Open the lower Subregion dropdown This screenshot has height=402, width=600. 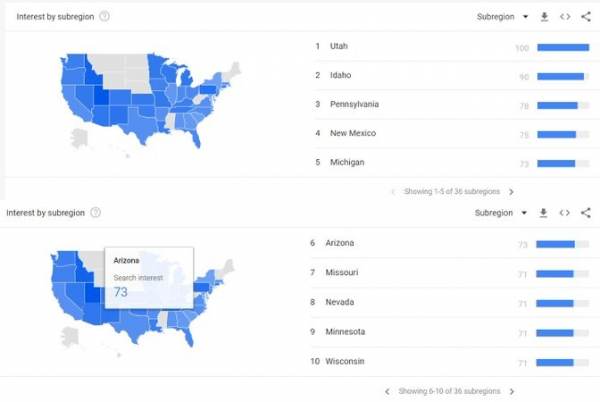[x=501, y=213]
